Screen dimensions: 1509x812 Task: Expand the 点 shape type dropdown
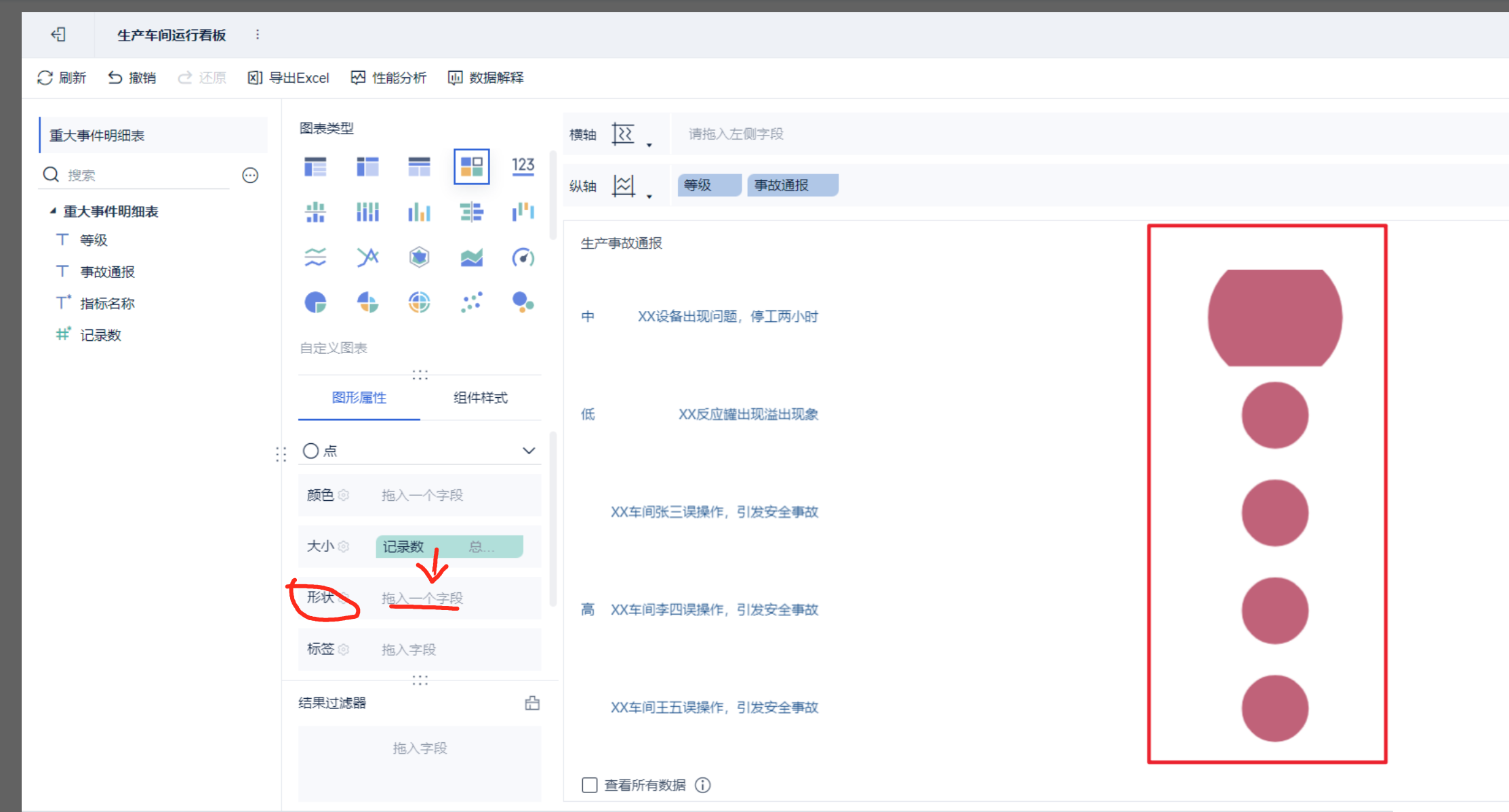click(x=529, y=451)
